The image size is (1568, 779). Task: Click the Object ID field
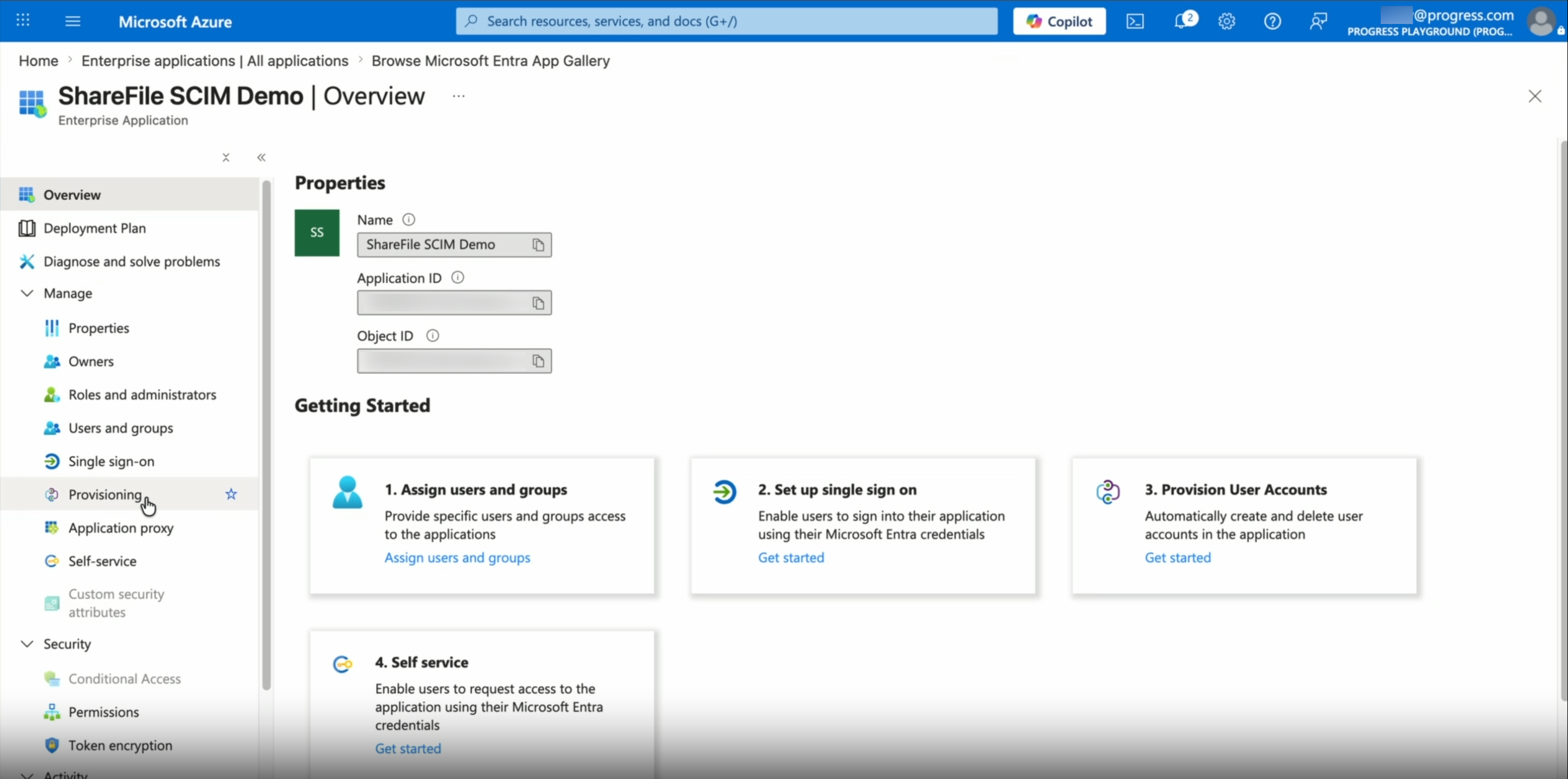point(454,361)
